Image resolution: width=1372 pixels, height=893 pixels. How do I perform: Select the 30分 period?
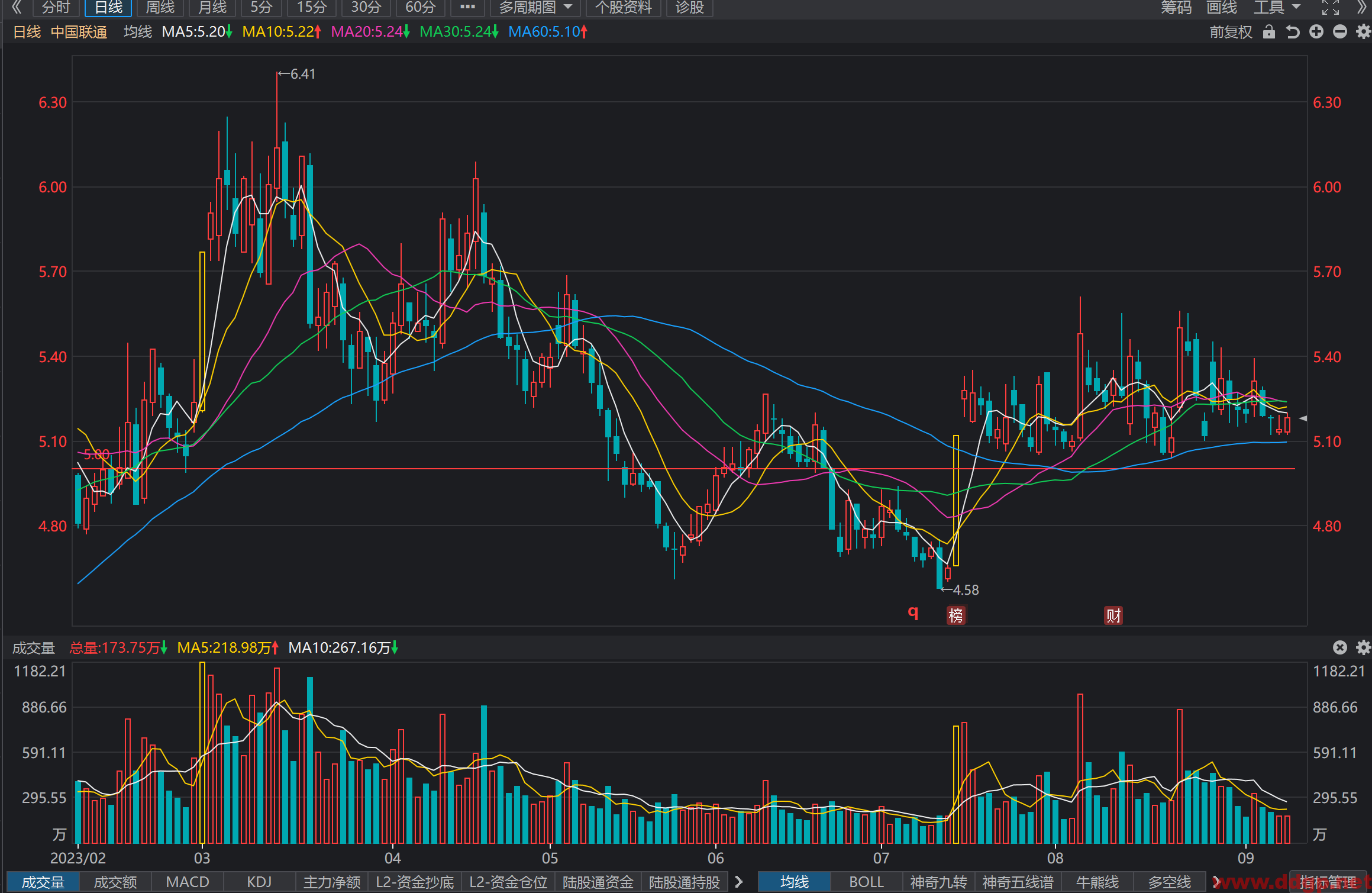tap(366, 7)
